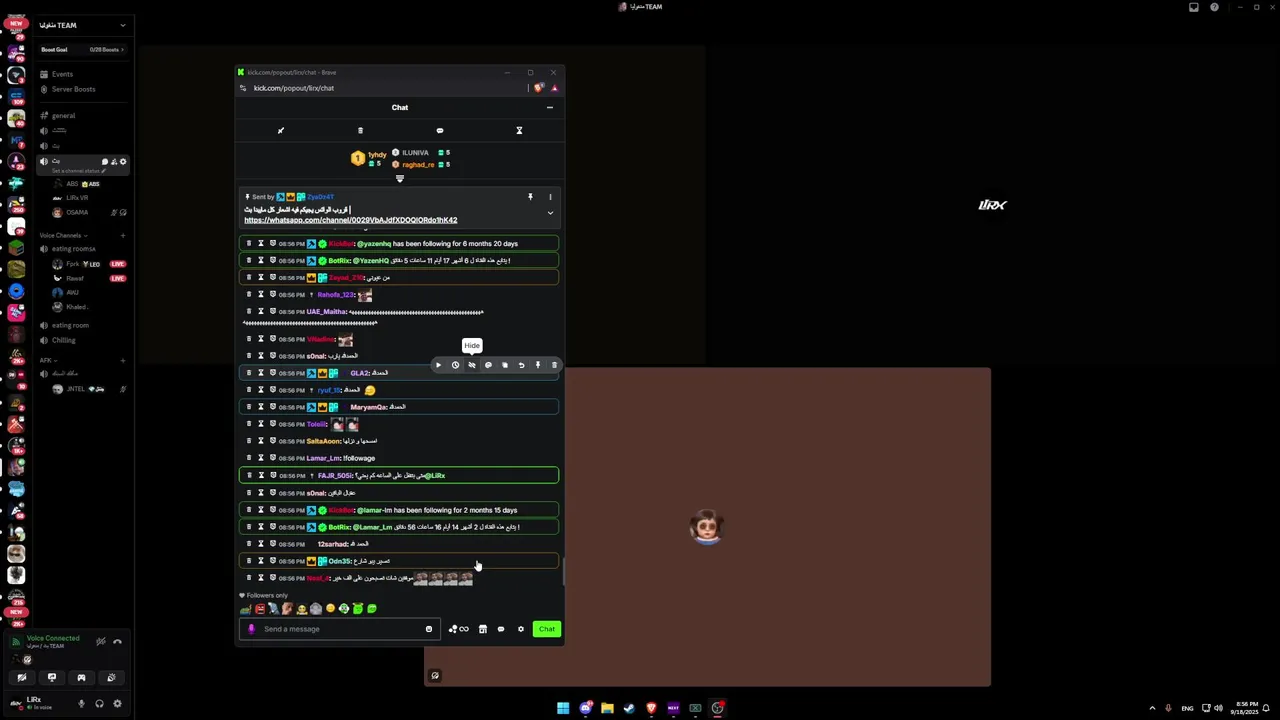Click the hourglass icon in Kick chat toolbar
1280x720 pixels.
519,130
